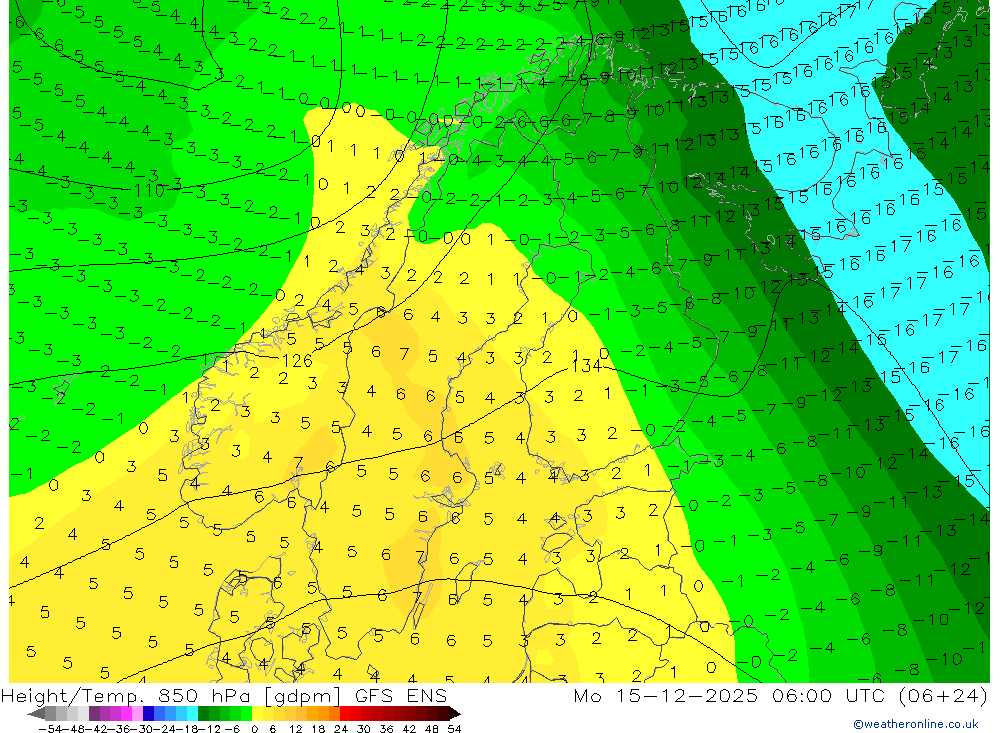Pick the dark blue swatch at legend value -30
The image size is (1000, 733).
(x=149, y=713)
